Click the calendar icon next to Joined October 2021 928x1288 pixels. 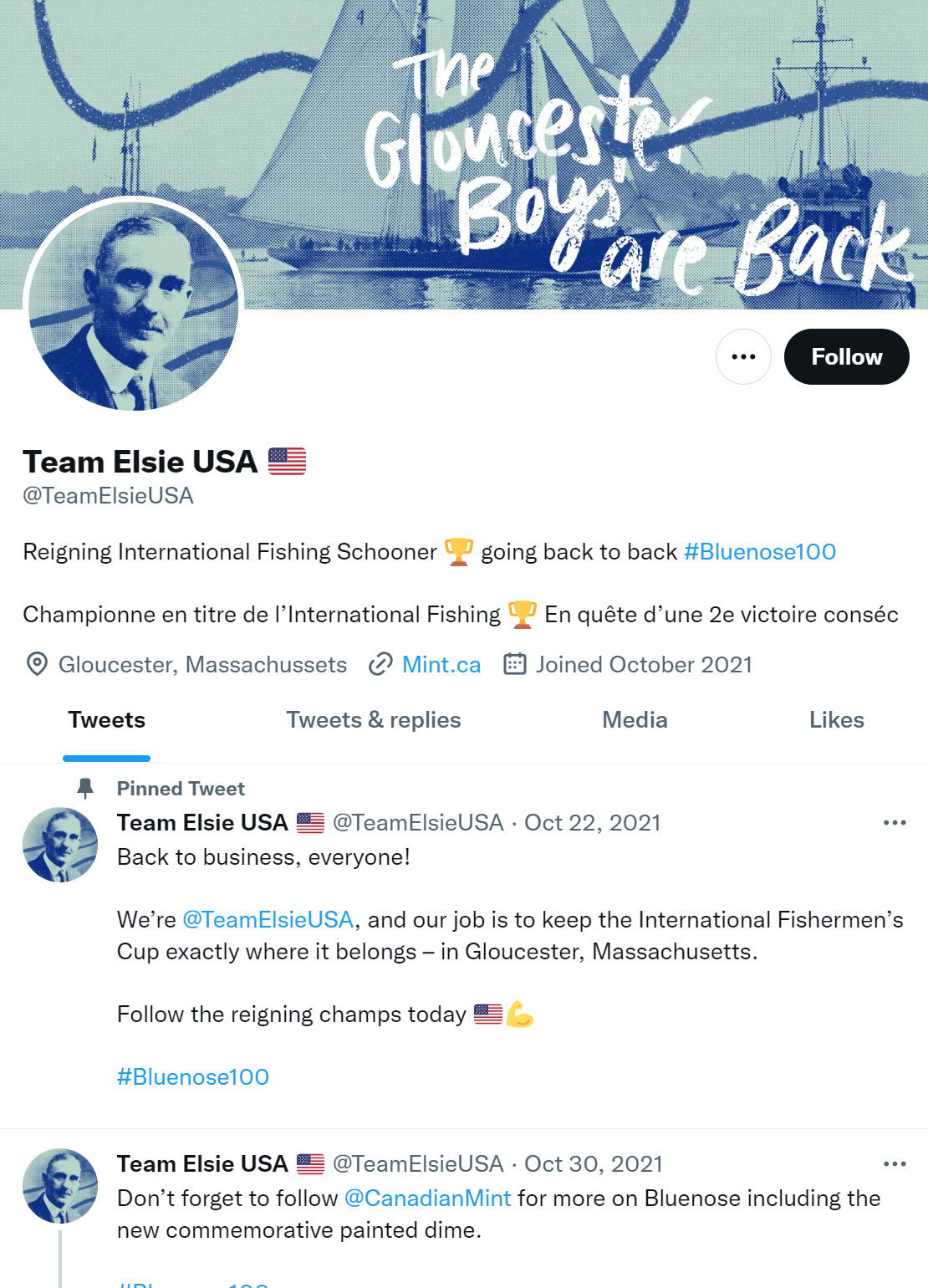[x=514, y=664]
